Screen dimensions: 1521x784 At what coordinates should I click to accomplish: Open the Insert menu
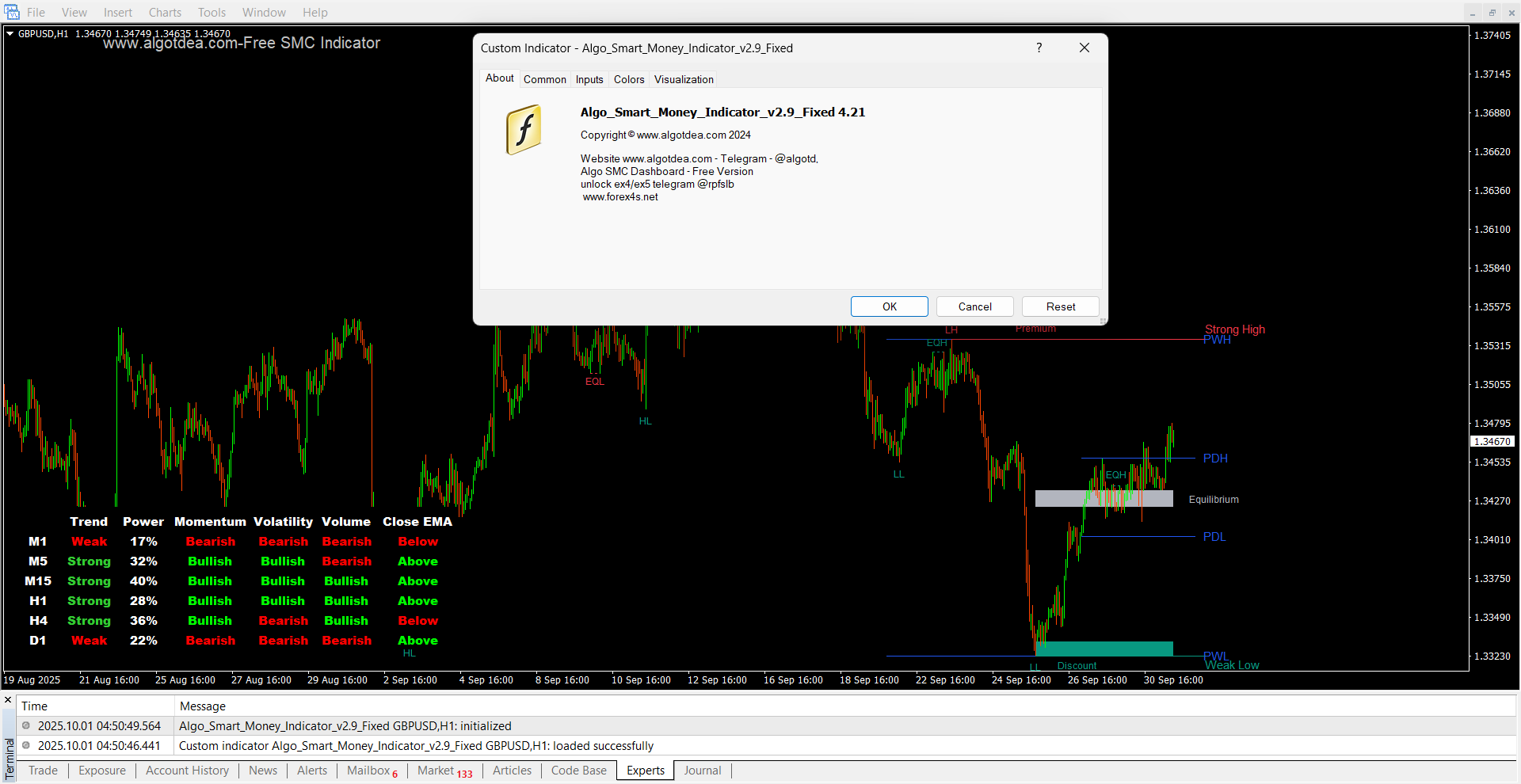[x=117, y=13]
